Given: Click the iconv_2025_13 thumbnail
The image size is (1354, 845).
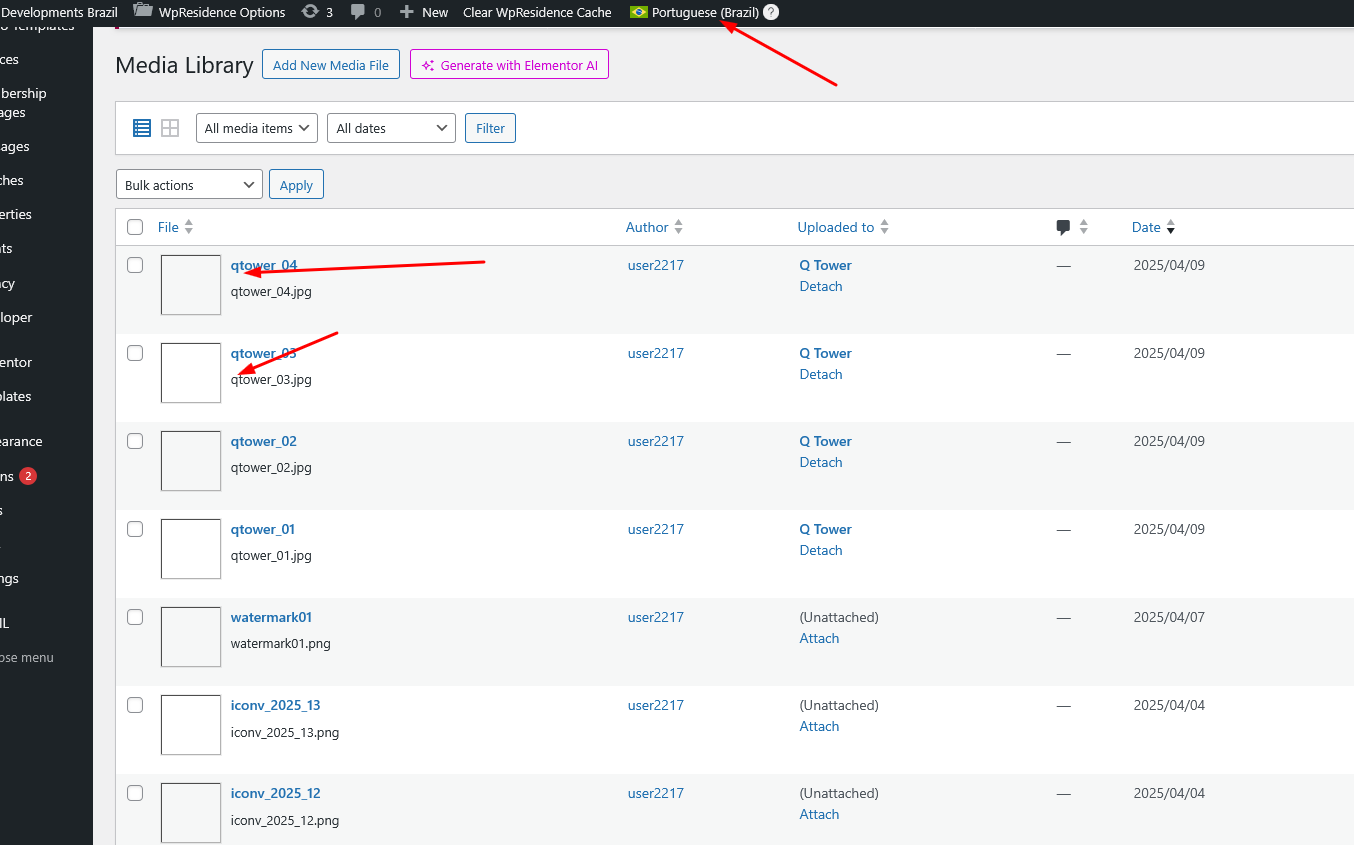Looking at the screenshot, I should 191,725.
